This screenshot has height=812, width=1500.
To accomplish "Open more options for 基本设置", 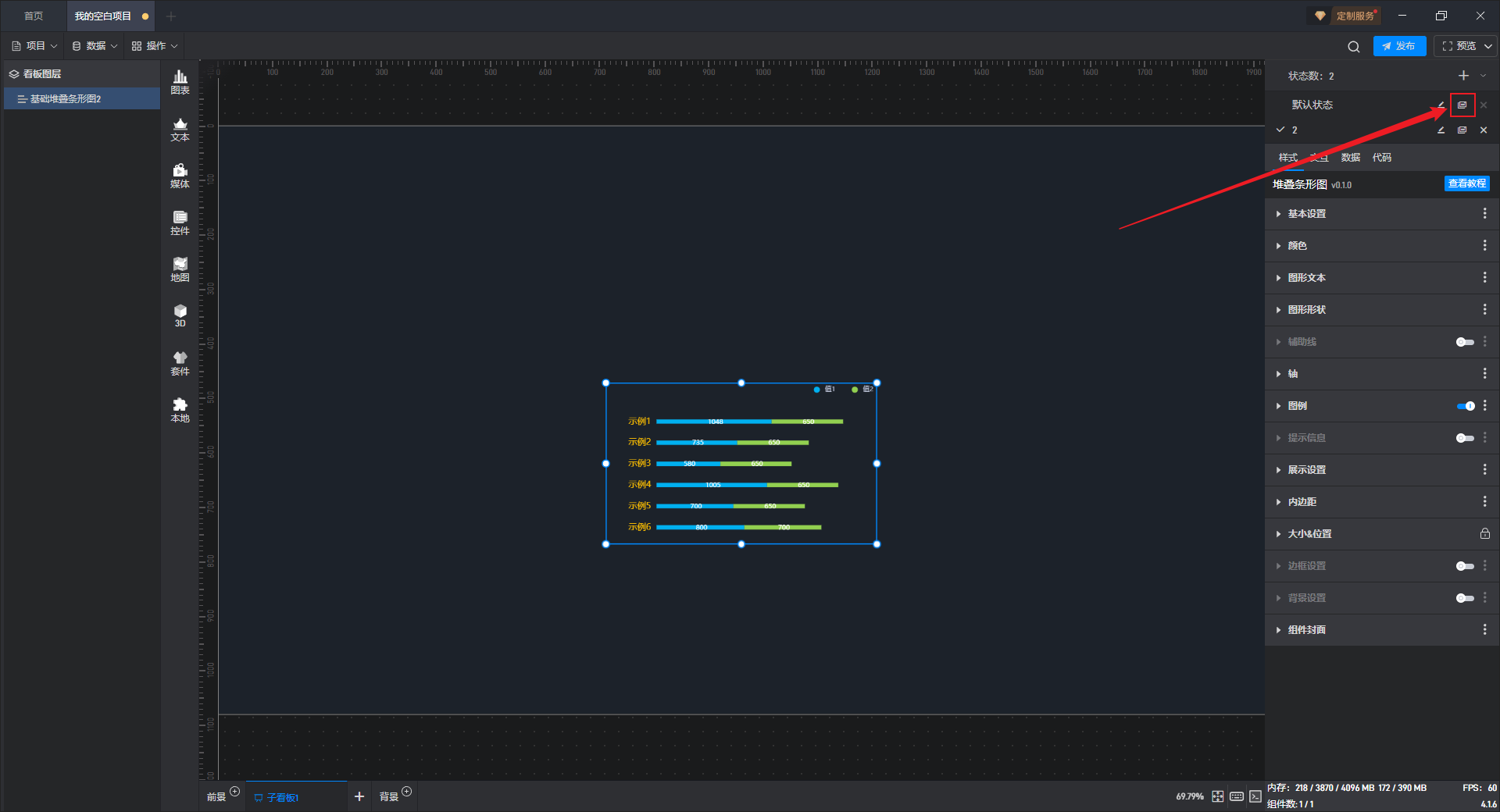I will pyautogui.click(x=1484, y=213).
